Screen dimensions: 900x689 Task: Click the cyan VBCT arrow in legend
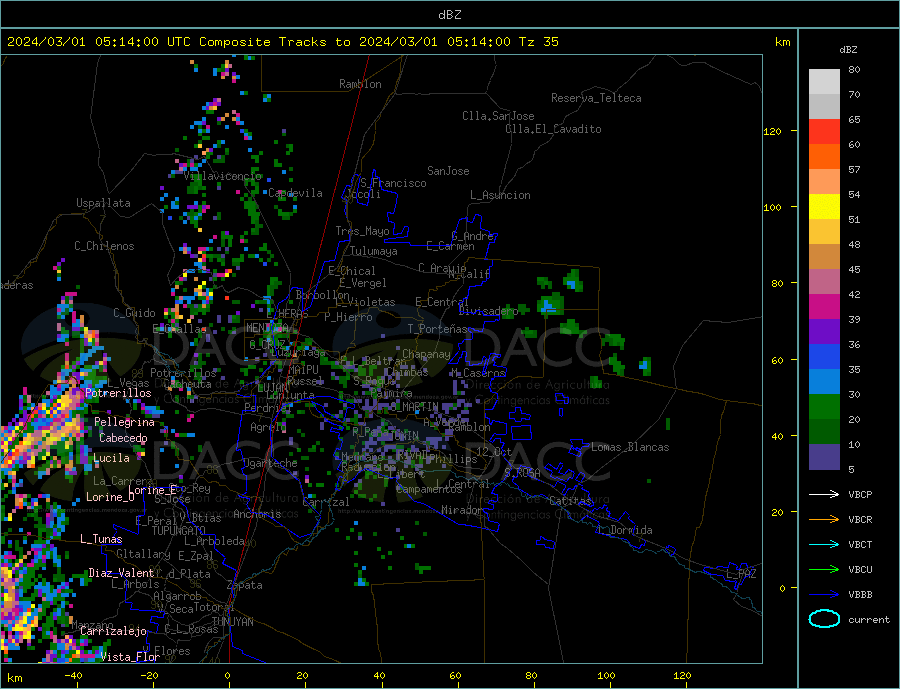(825, 544)
